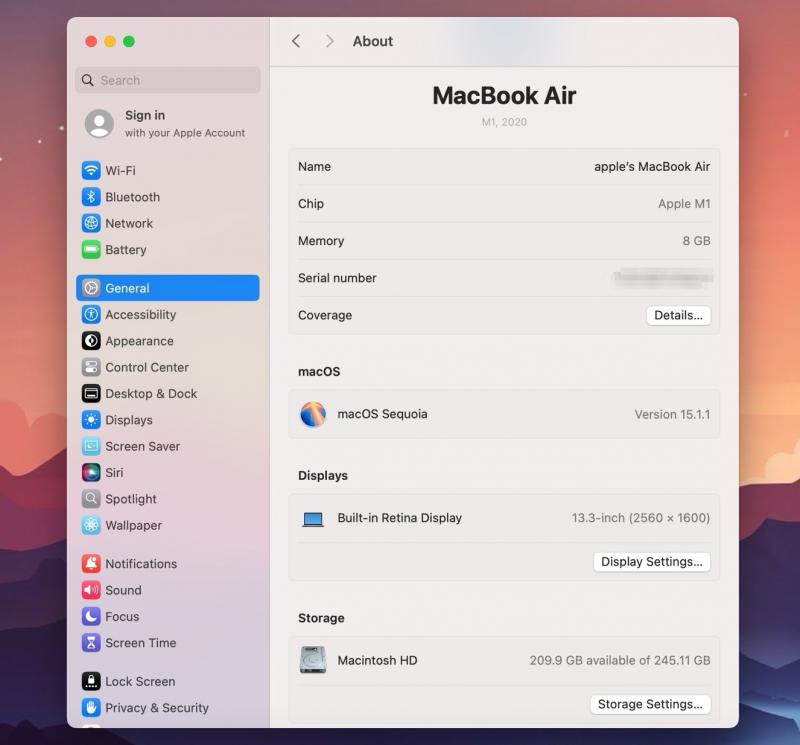Click the Bluetooth icon in the sidebar
Screen dimensions: 800x745
point(91,197)
